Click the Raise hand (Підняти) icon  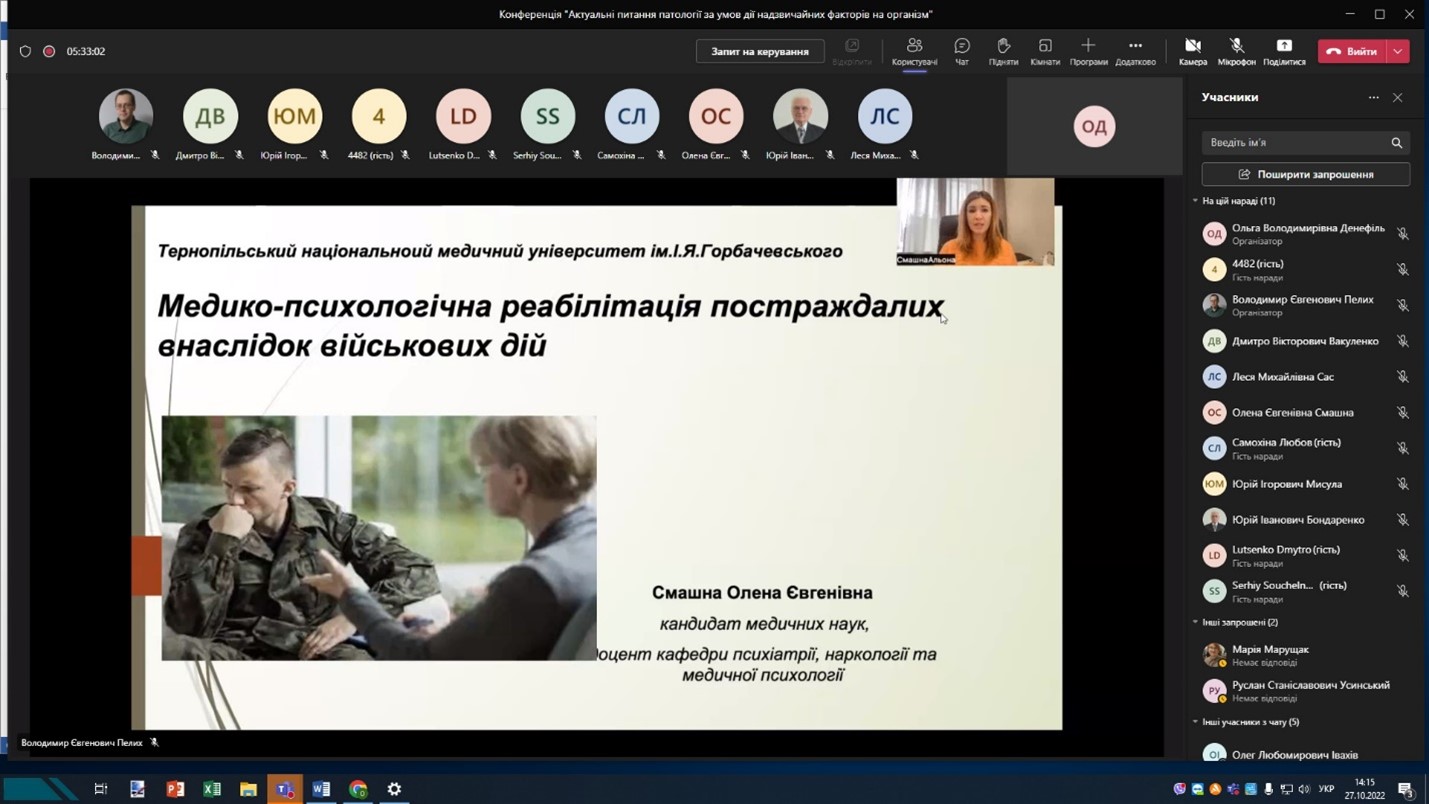[1003, 47]
